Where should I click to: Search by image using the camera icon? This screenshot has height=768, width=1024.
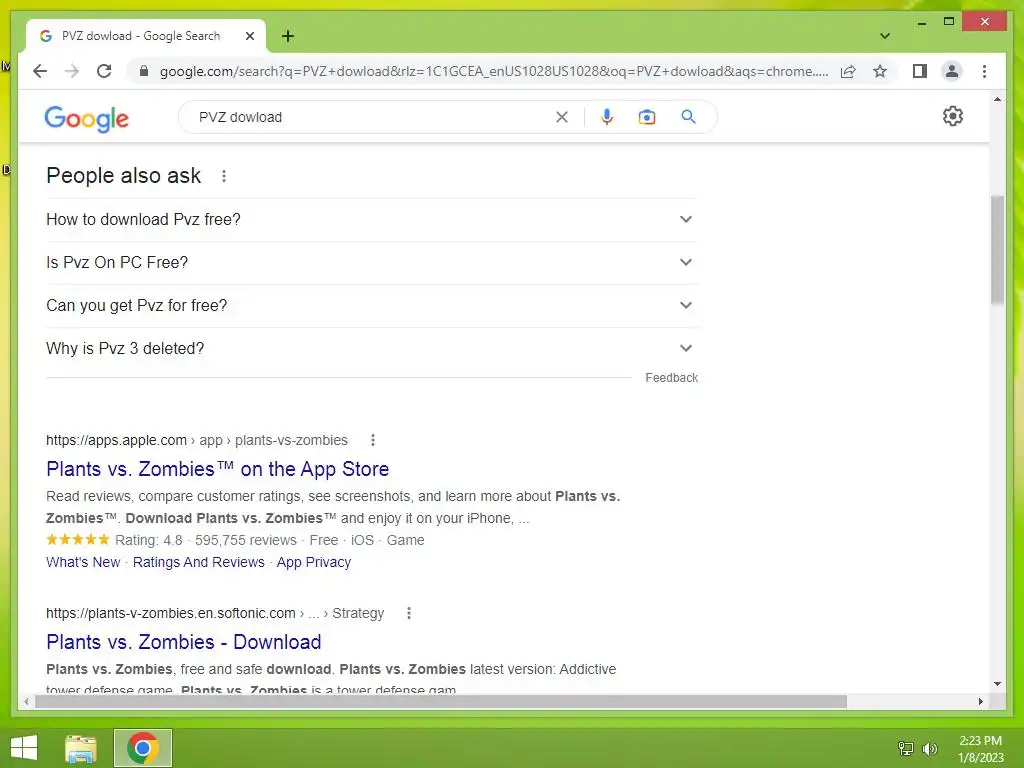pos(647,117)
